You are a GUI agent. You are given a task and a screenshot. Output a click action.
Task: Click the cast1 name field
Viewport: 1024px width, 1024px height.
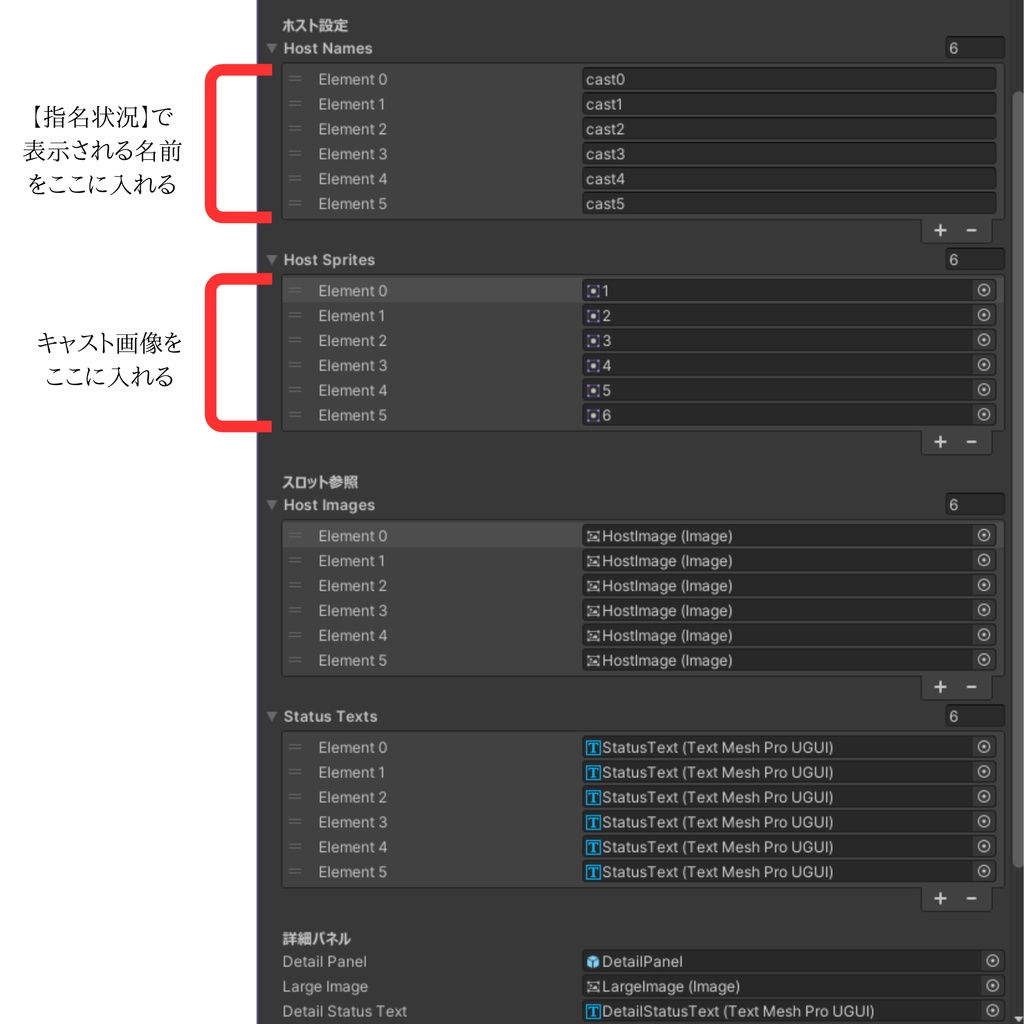(788, 104)
